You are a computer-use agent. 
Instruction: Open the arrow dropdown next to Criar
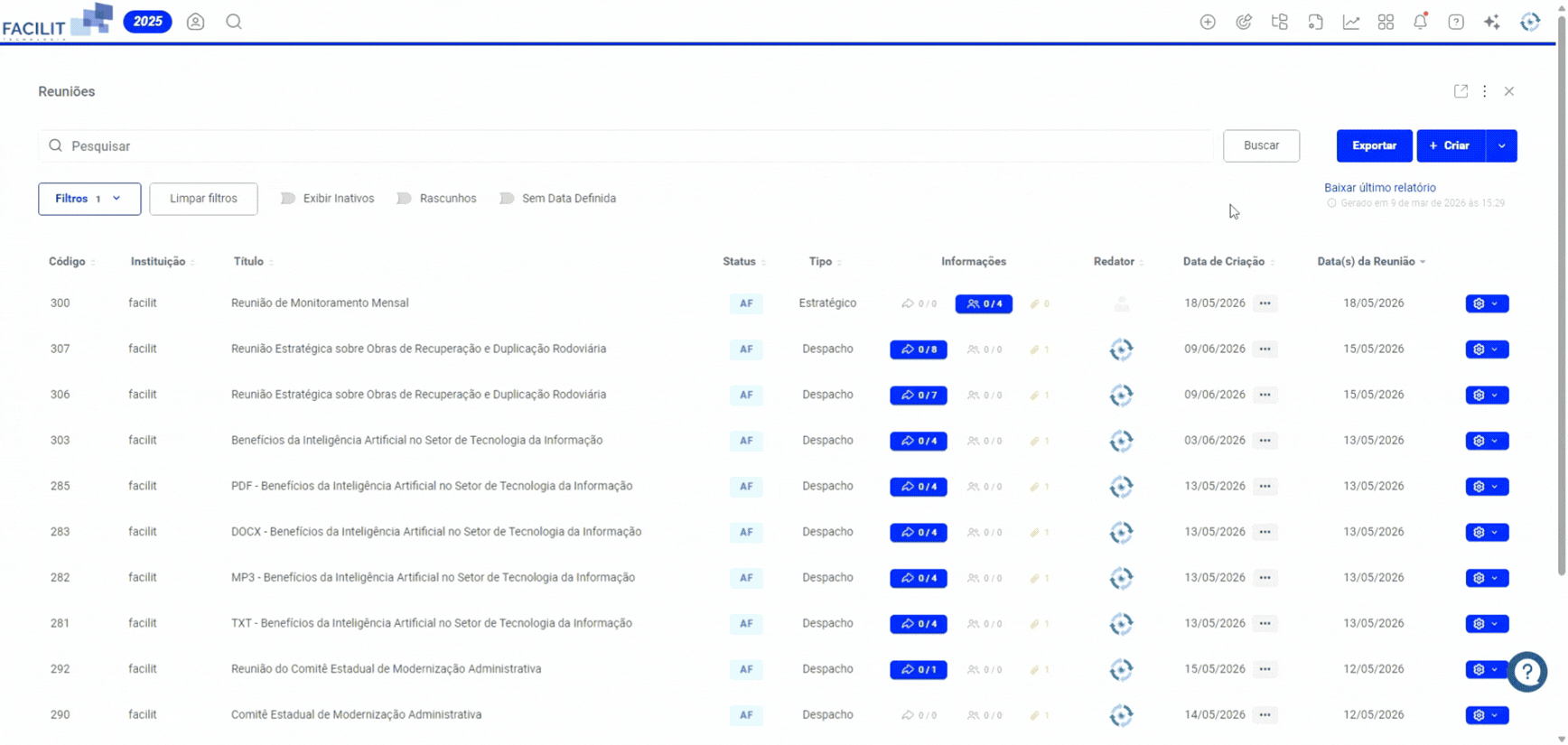pyautogui.click(x=1501, y=145)
